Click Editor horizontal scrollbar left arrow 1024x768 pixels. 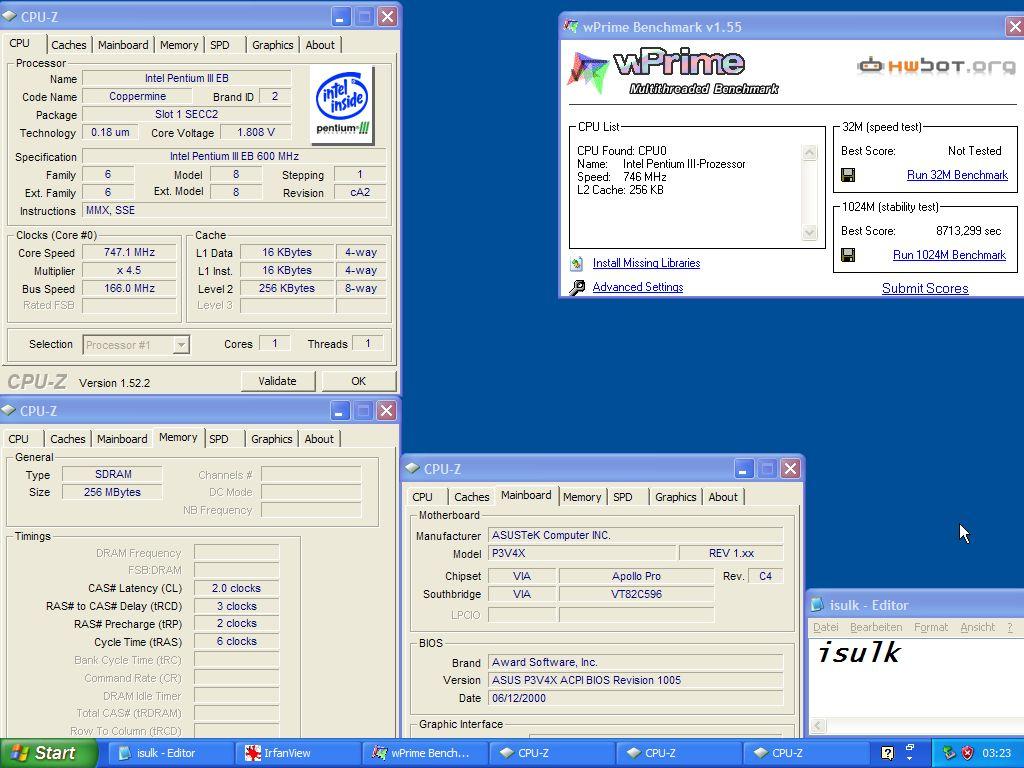point(818,726)
